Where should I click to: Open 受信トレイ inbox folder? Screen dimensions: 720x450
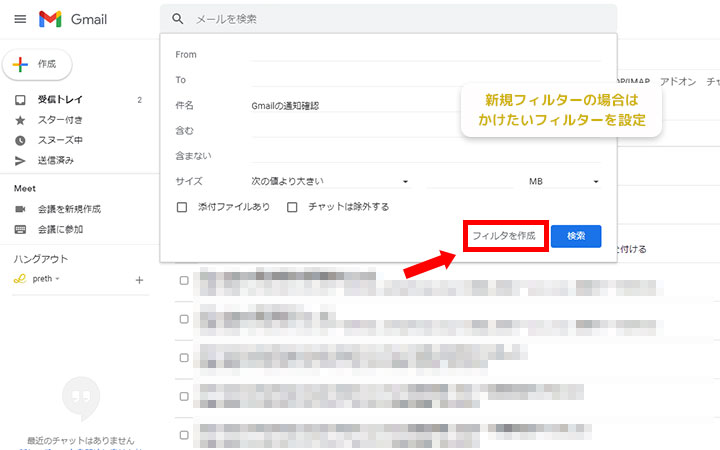click(x=60, y=99)
